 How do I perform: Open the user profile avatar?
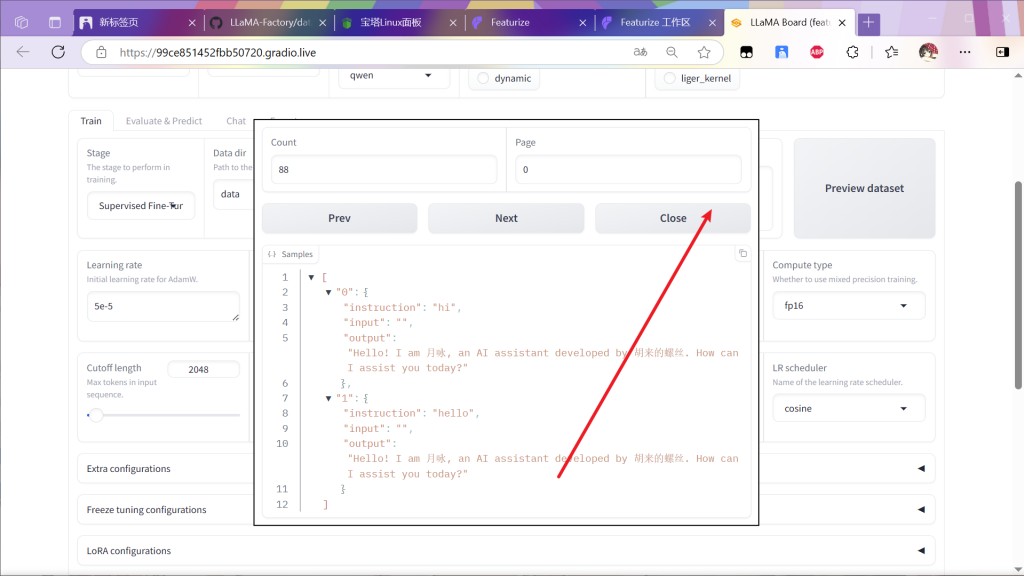coord(928,52)
